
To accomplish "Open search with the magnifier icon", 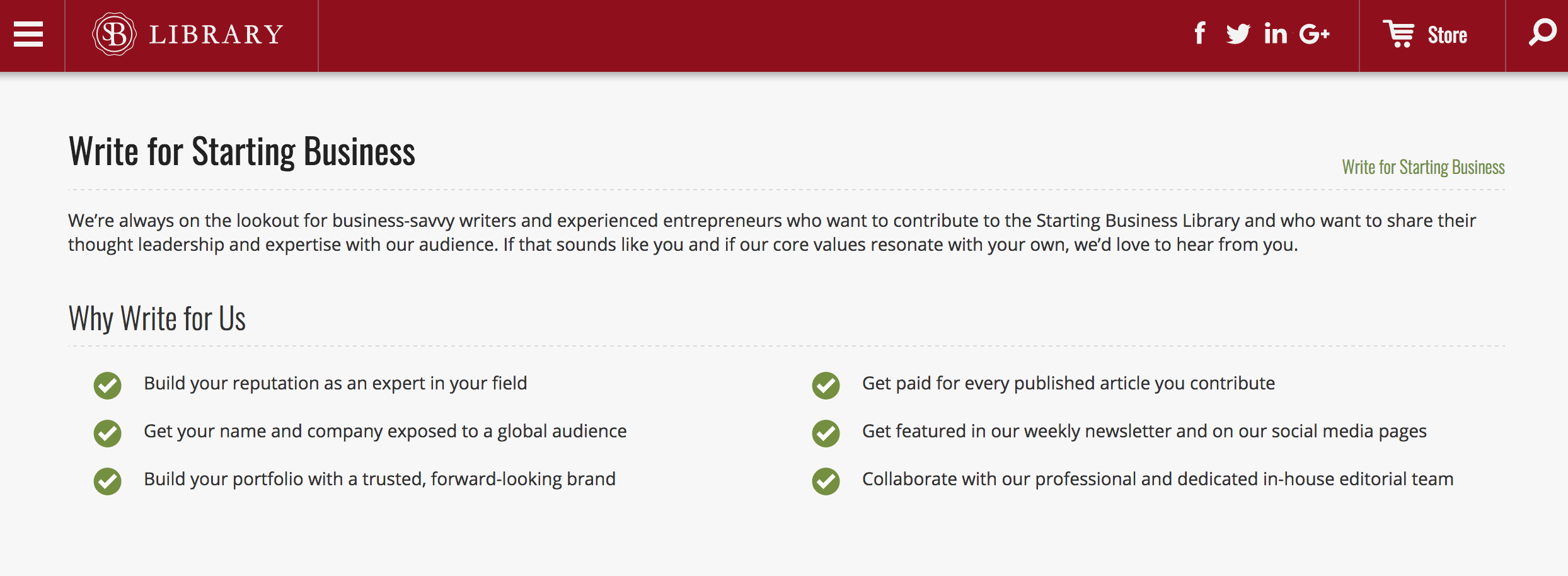I will click(1543, 33).
